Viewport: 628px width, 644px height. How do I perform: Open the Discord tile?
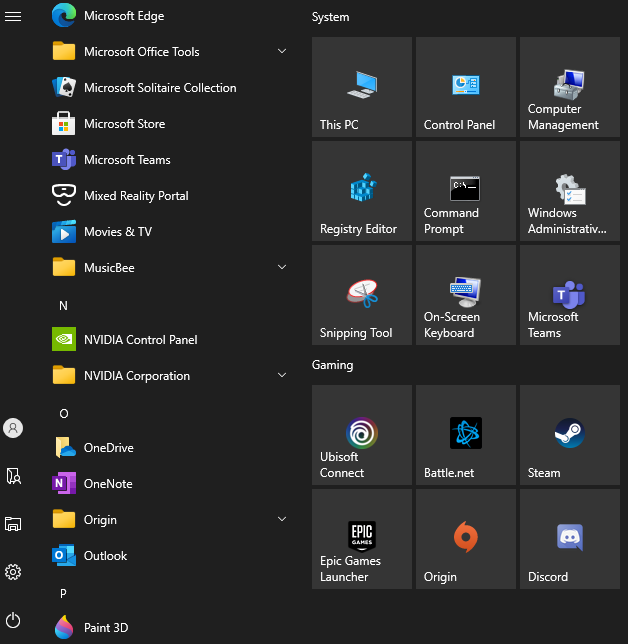tap(570, 539)
